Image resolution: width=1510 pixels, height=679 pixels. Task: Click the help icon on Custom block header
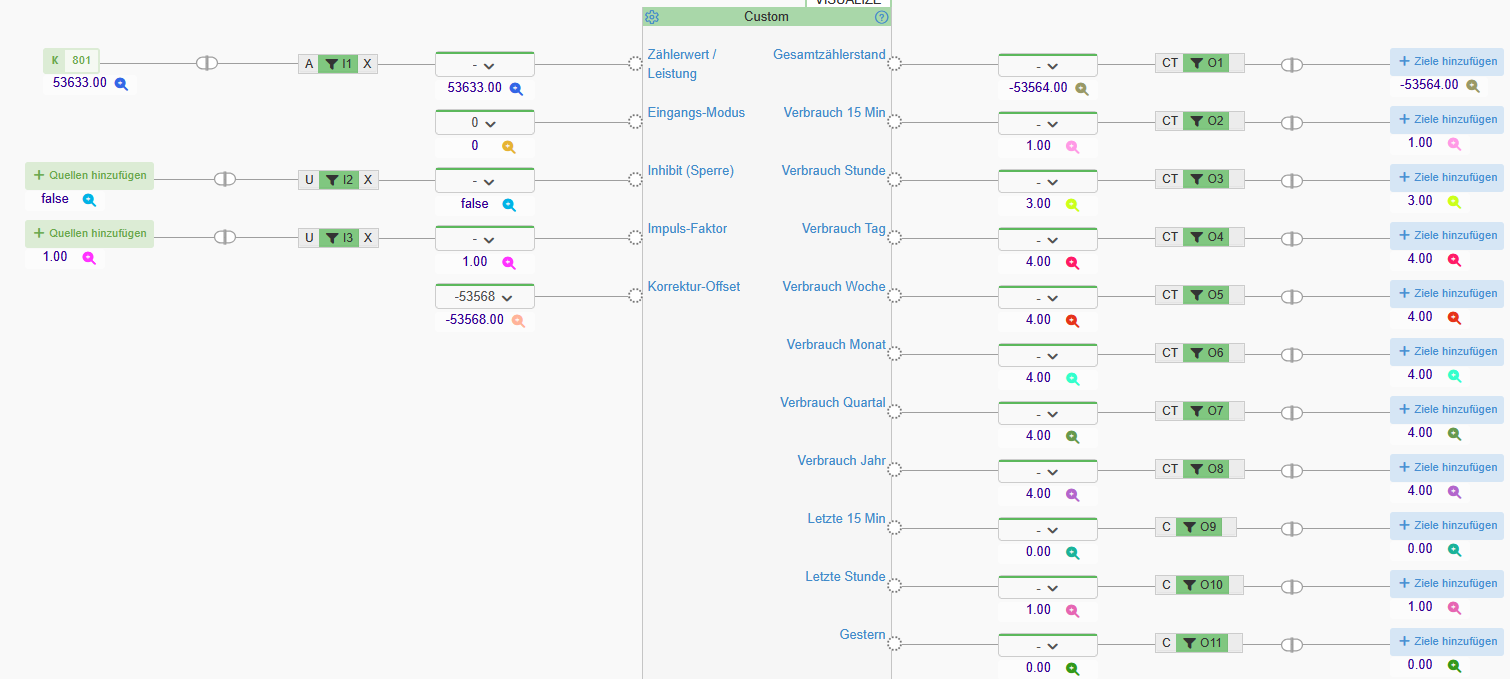point(881,17)
